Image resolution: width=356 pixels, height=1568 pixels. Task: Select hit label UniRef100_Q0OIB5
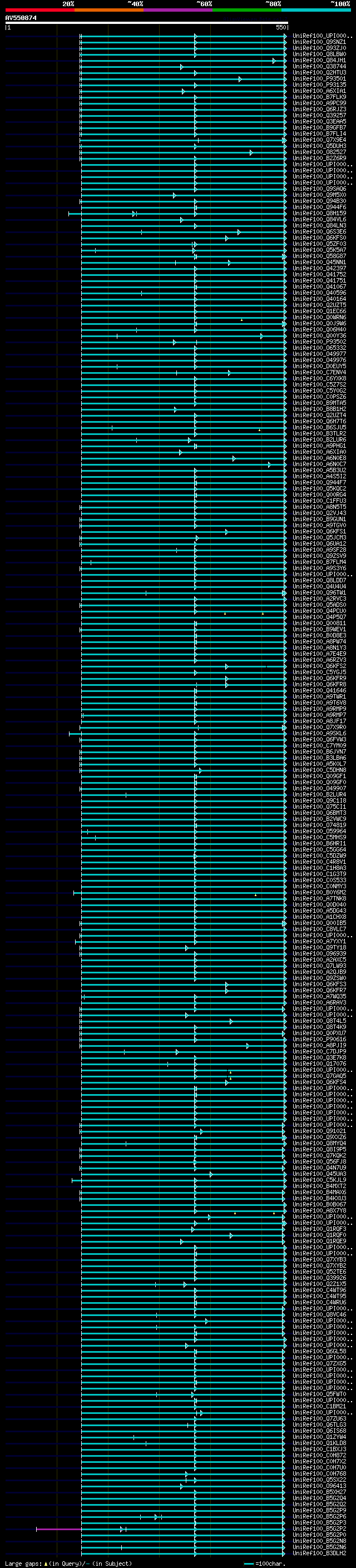tap(319, 923)
